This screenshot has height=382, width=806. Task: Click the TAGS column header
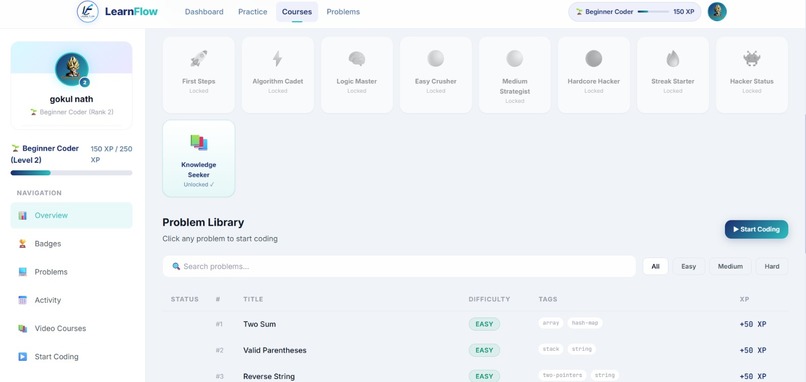tap(547, 299)
